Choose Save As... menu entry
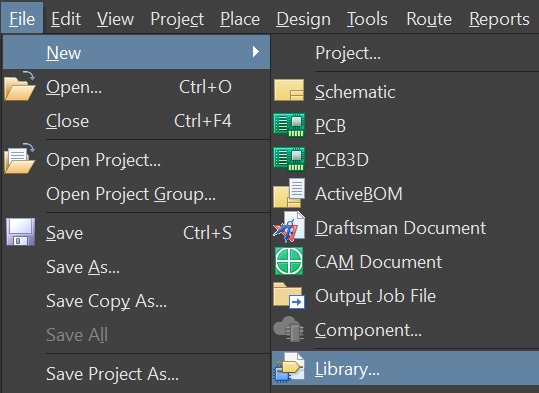Screen dimensions: 539x393 [x=136, y=266]
